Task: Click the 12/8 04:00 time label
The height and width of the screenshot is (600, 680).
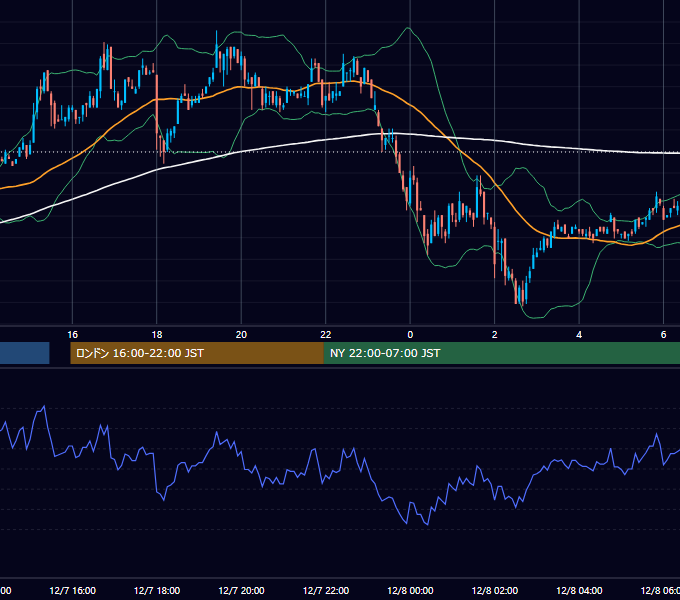Action: click(x=579, y=590)
